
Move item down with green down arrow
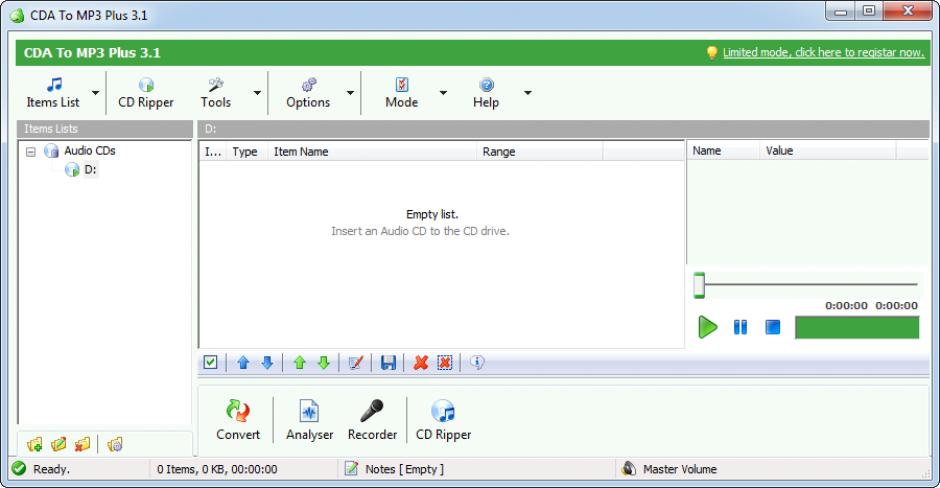pos(324,363)
